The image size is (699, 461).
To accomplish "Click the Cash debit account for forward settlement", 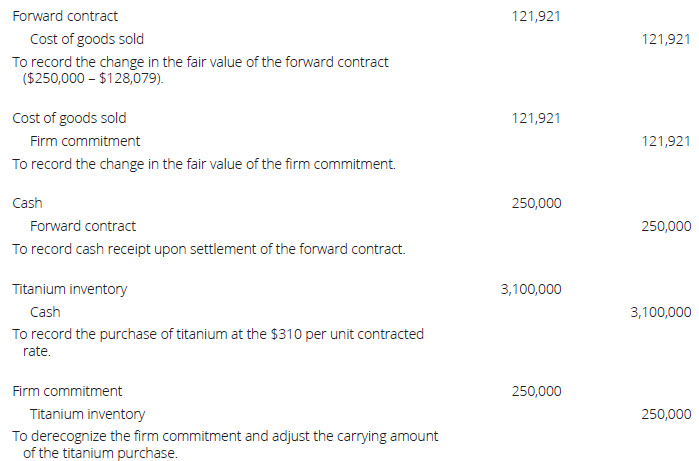I will tap(27, 203).
